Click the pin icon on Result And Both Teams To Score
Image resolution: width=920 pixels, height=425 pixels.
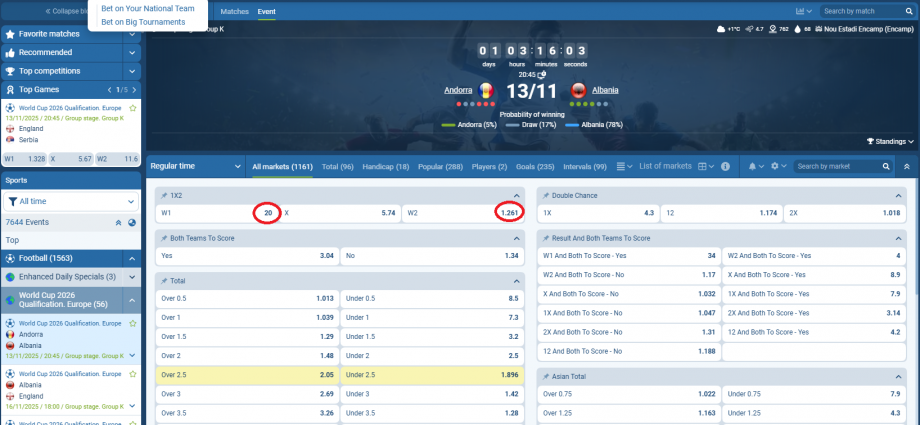[546, 238]
